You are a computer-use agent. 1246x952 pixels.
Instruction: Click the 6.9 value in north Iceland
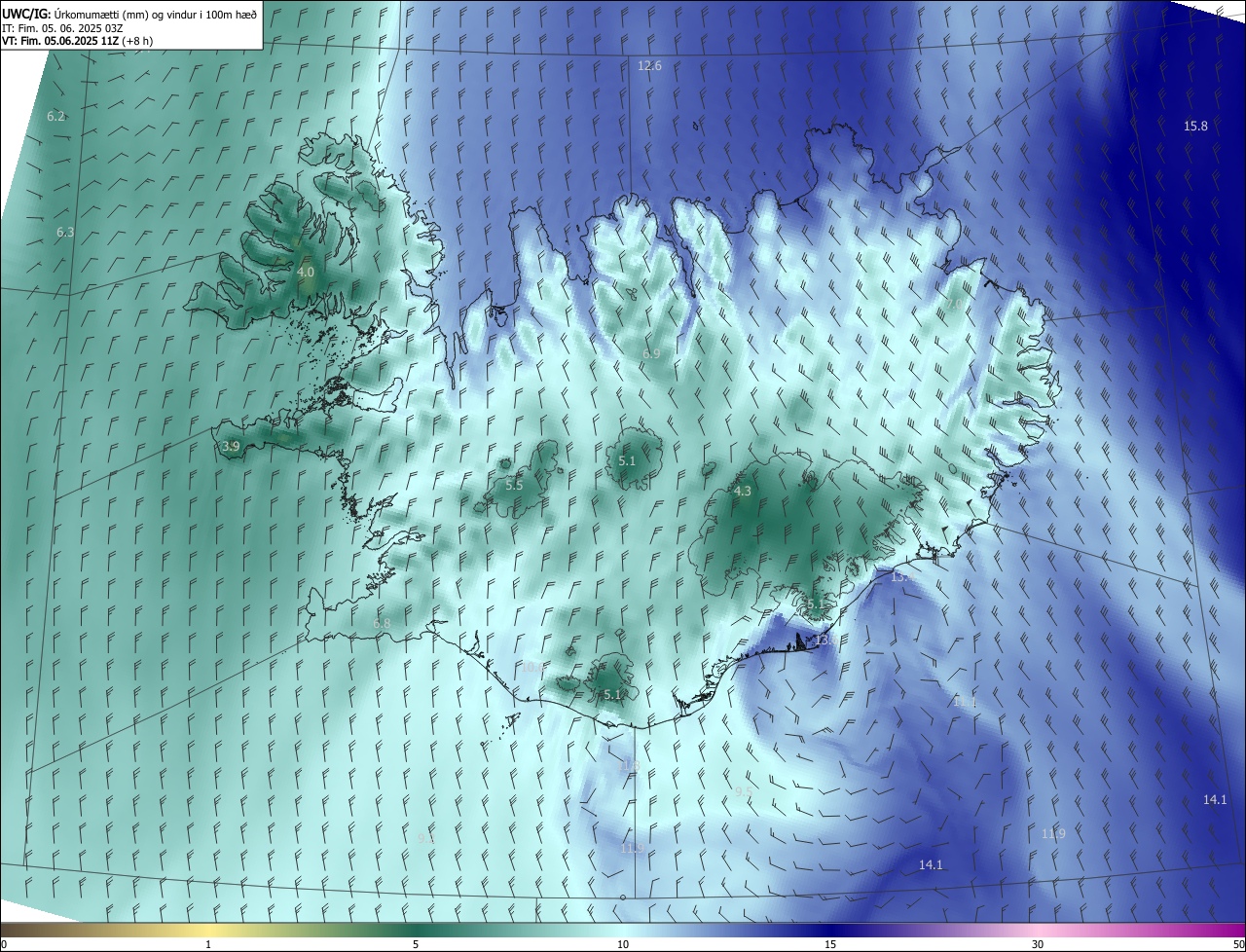pyautogui.click(x=651, y=353)
